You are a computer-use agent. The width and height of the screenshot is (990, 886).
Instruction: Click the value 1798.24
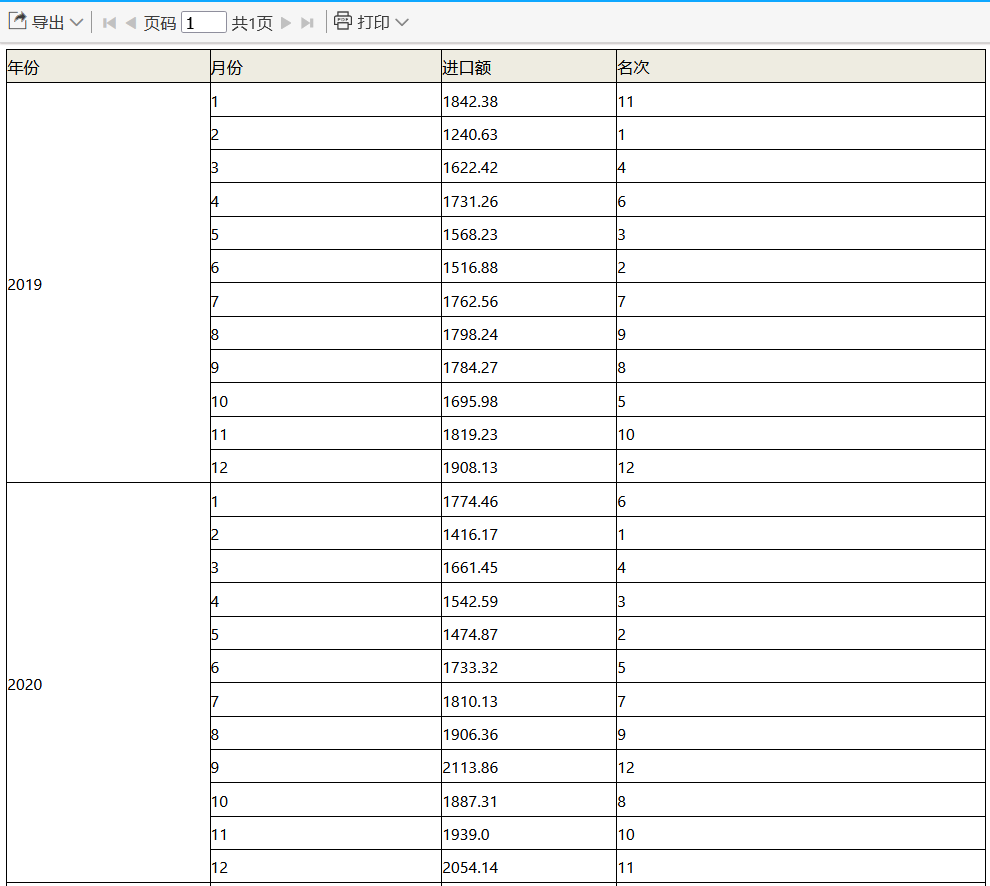470,334
